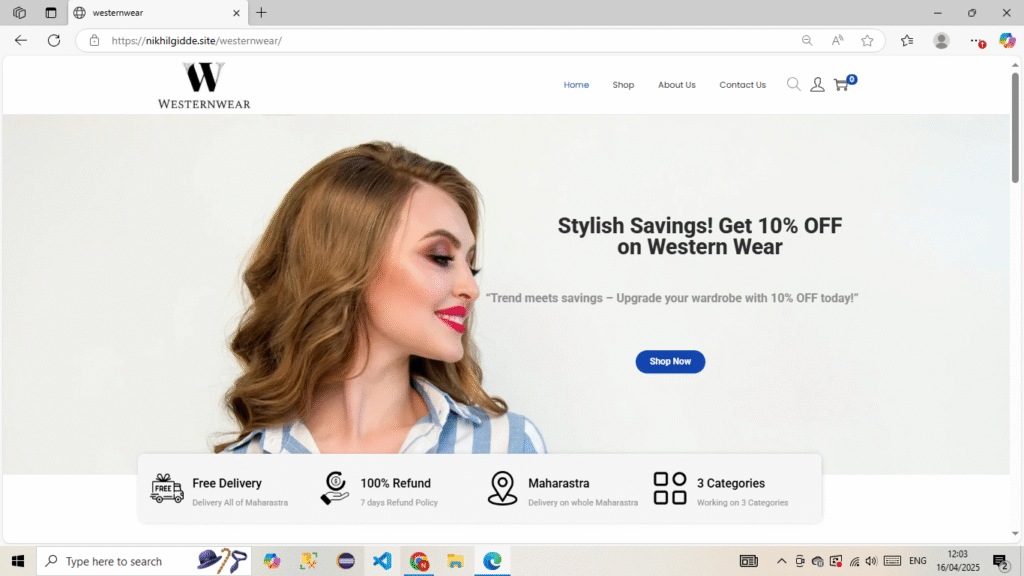
Task: Open the Contact Us link
Action: click(742, 85)
